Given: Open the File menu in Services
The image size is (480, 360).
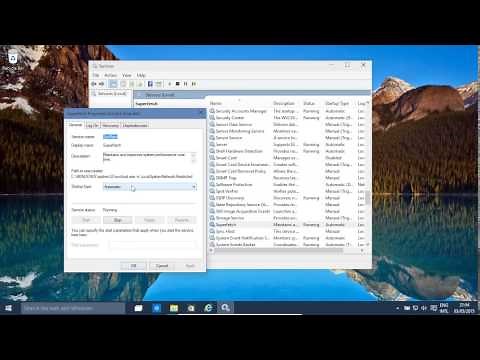Looking at the screenshot, I should (x=96, y=75).
